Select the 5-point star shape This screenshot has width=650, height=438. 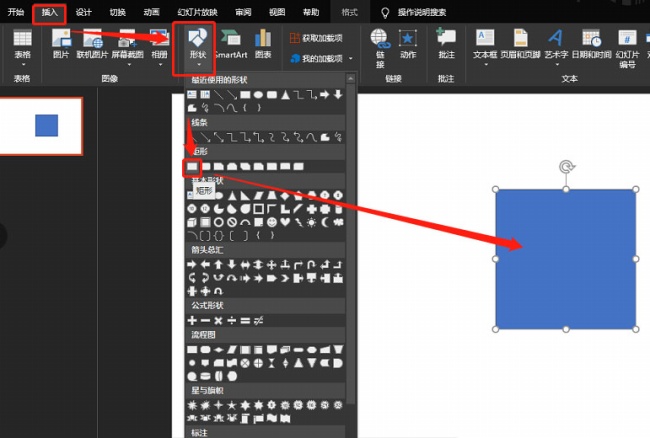pos(231,405)
